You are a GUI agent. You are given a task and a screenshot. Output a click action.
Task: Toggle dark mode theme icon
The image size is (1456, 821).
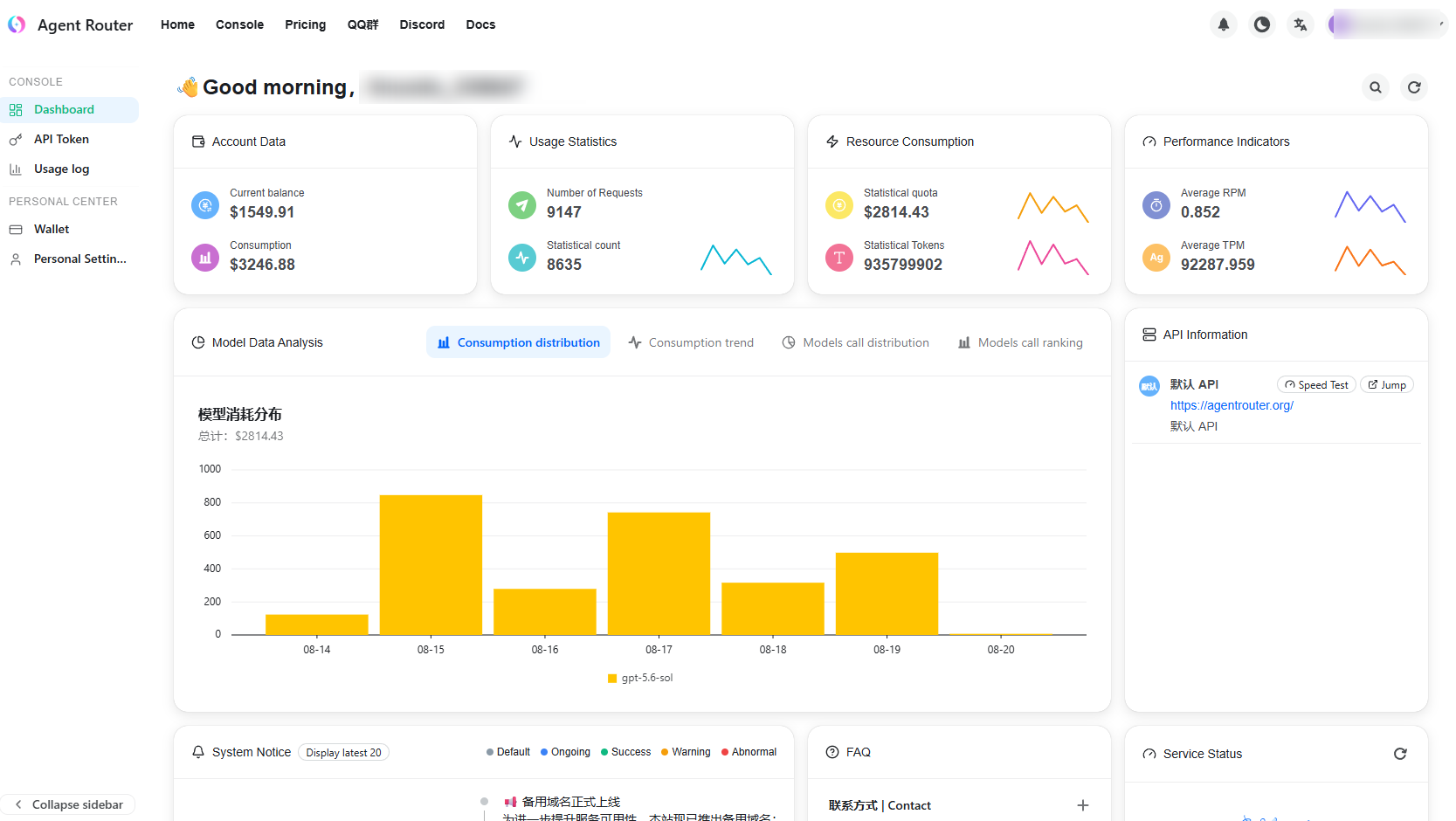1261,24
